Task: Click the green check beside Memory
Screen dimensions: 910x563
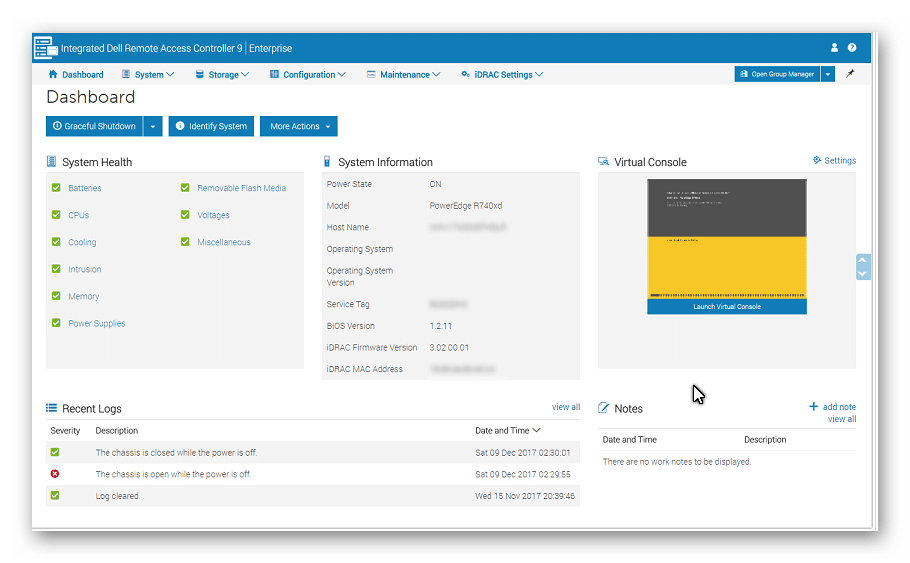Action: tap(56, 296)
